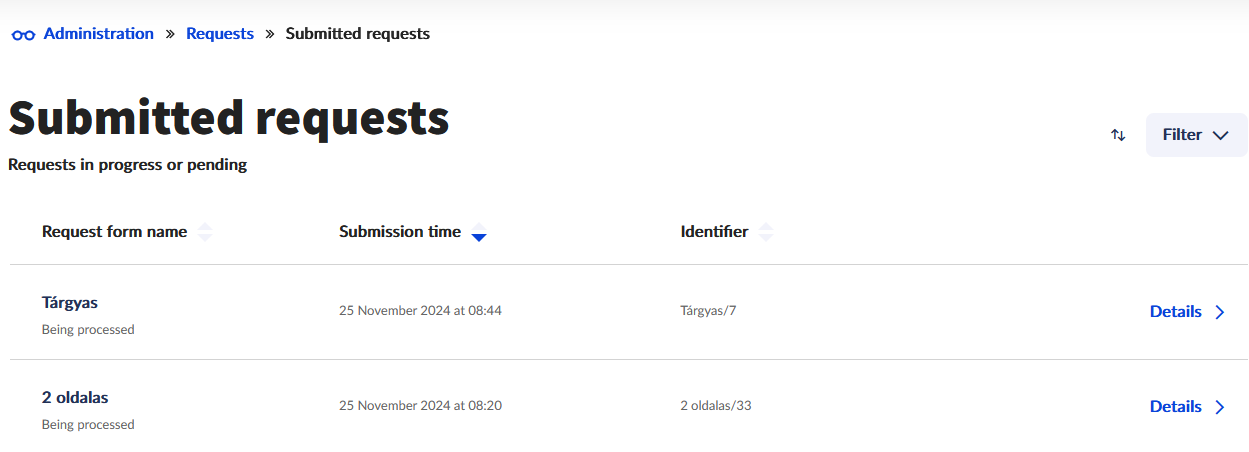
Task: Click the chevron arrow on the Tárgyas row
Action: (1220, 312)
